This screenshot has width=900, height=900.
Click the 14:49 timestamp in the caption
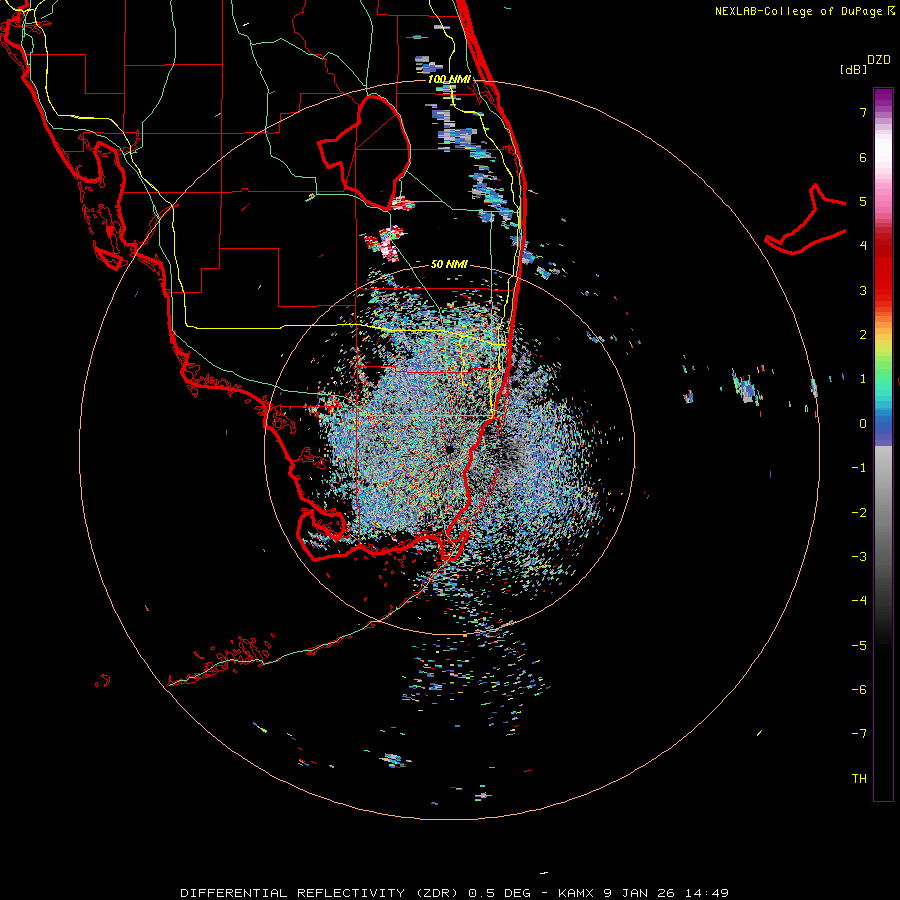707,893
